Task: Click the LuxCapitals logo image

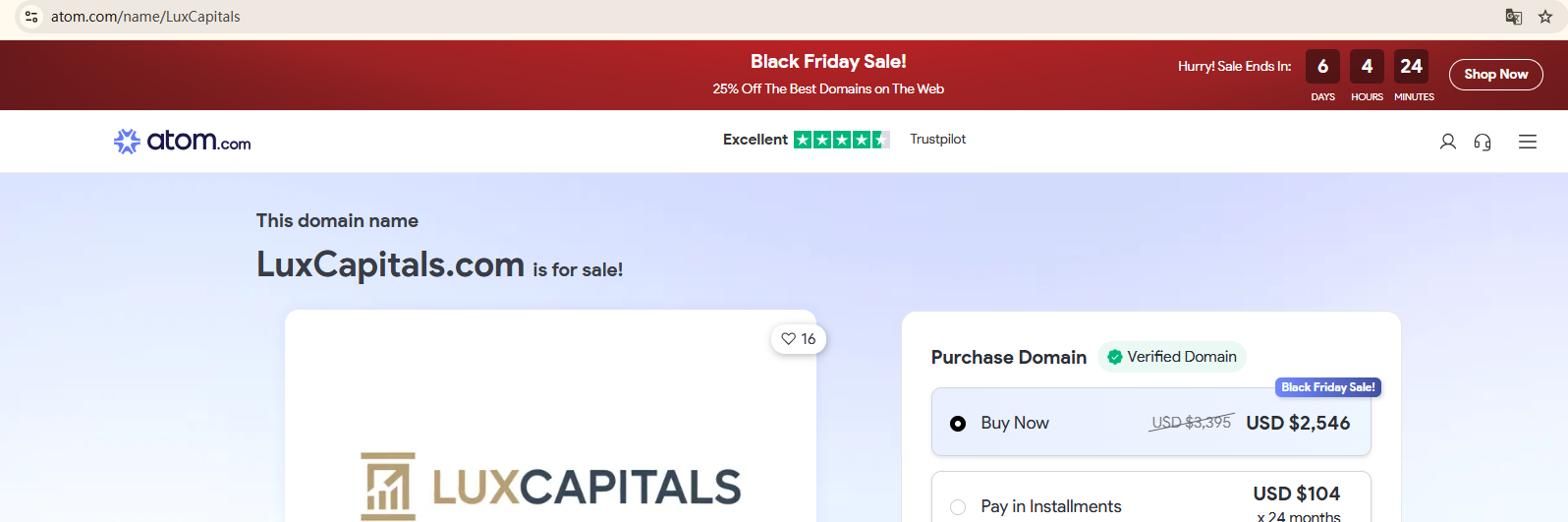Action: tap(550, 486)
